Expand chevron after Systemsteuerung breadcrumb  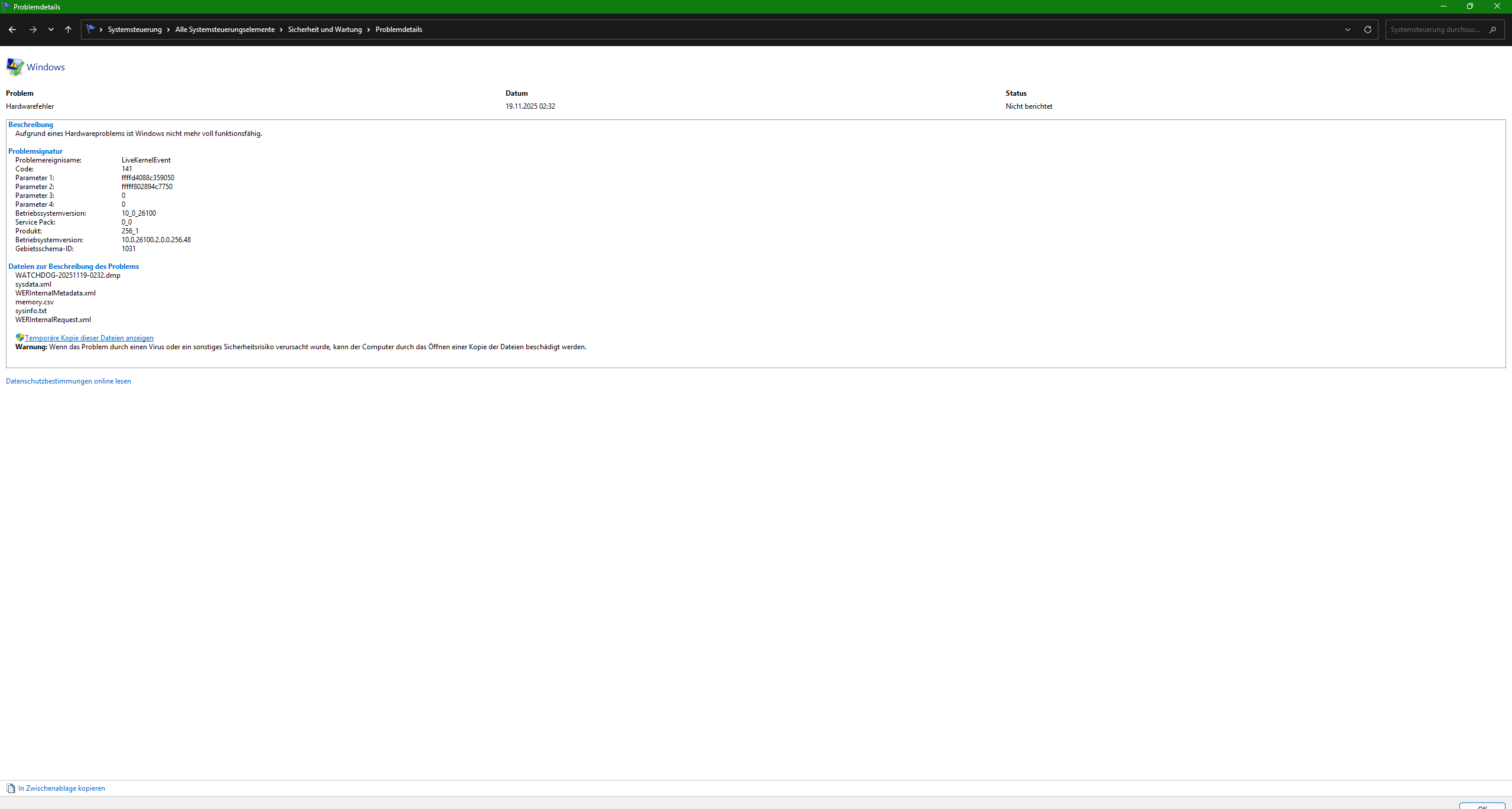pyautogui.click(x=168, y=30)
